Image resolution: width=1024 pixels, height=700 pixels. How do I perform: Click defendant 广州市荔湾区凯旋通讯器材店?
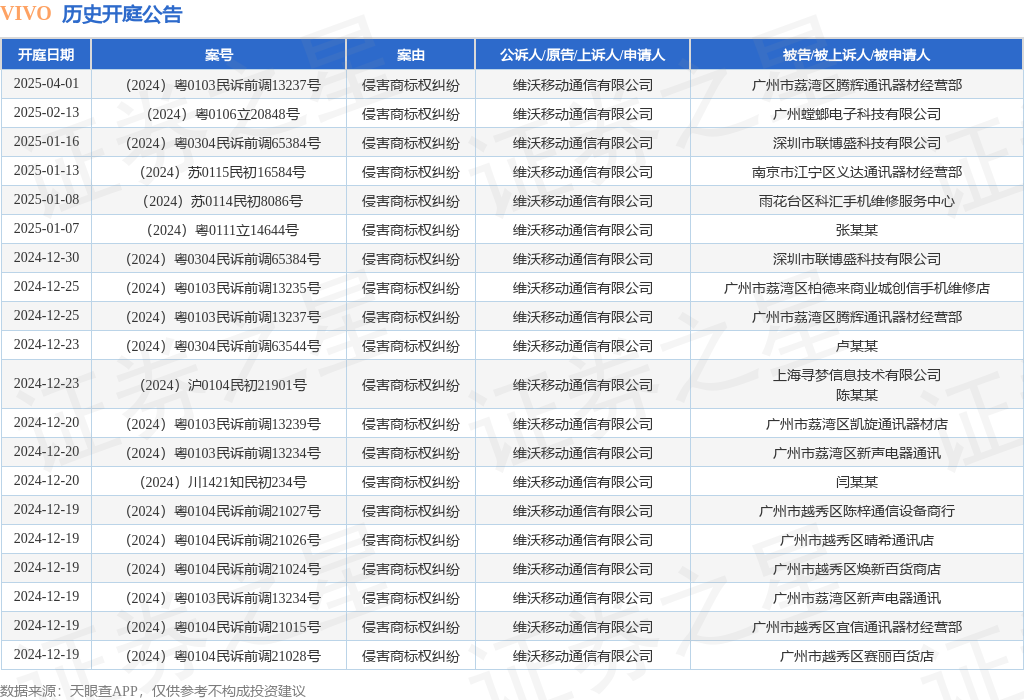856,424
